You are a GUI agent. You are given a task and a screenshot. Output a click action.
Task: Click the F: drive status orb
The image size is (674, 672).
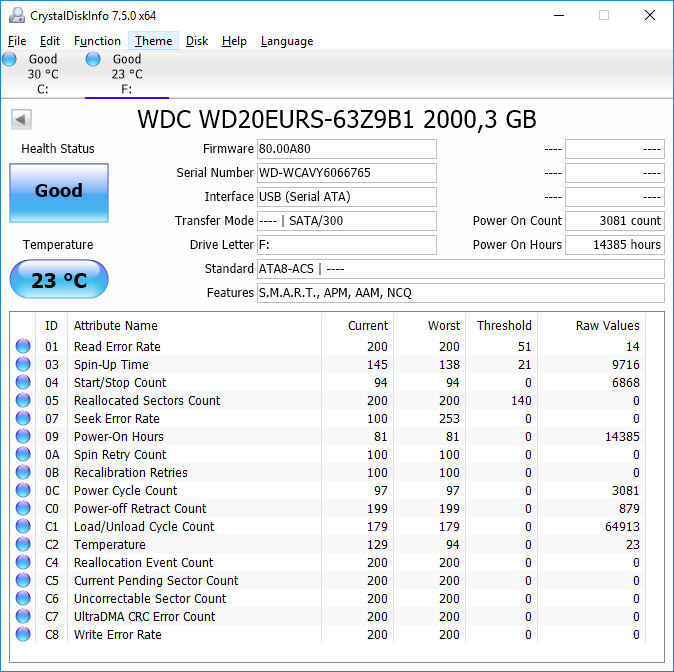coord(93,59)
